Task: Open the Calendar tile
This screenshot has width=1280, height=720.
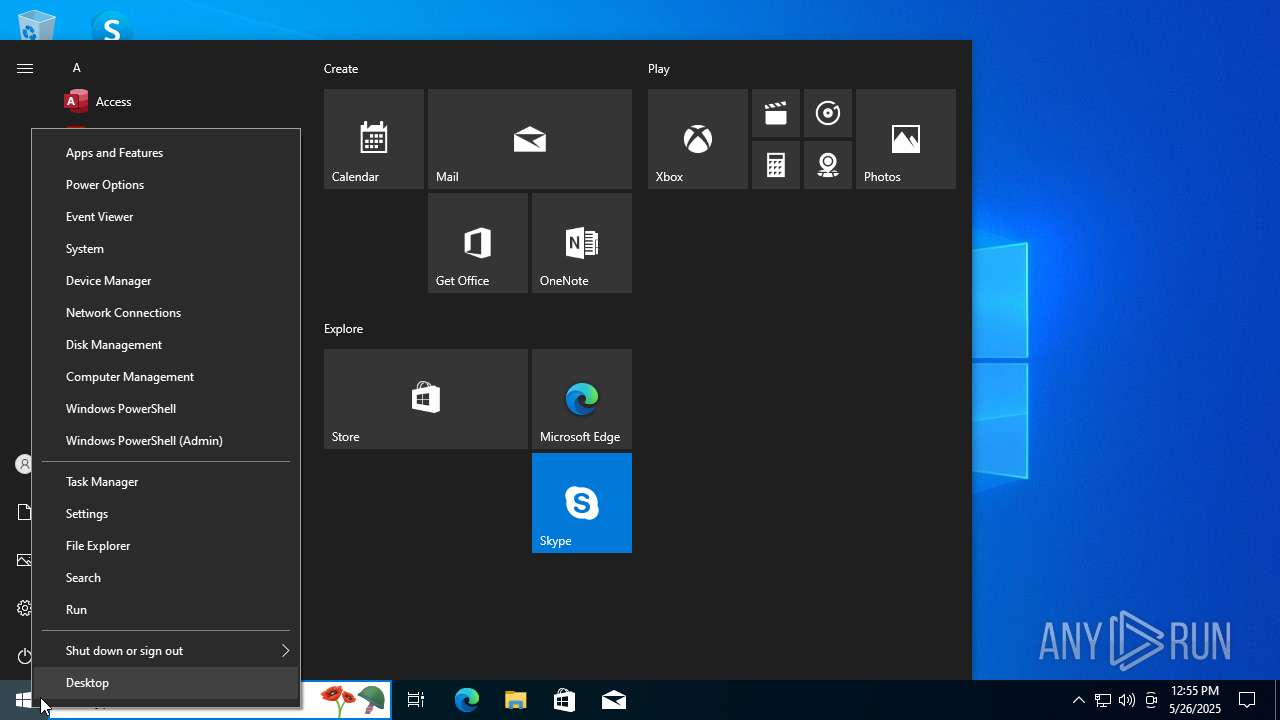Action: point(374,139)
